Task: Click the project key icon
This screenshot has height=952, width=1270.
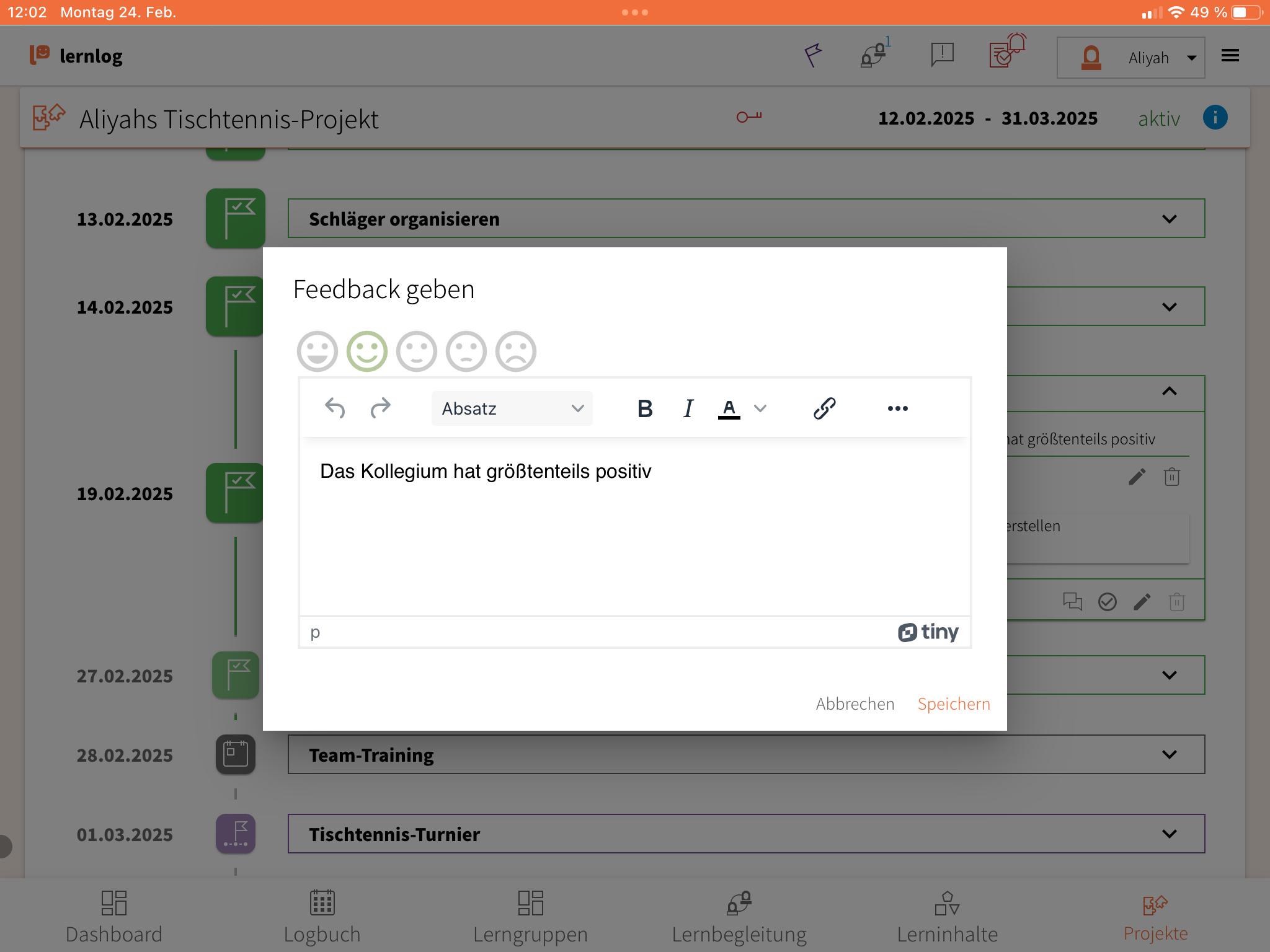Action: [749, 117]
